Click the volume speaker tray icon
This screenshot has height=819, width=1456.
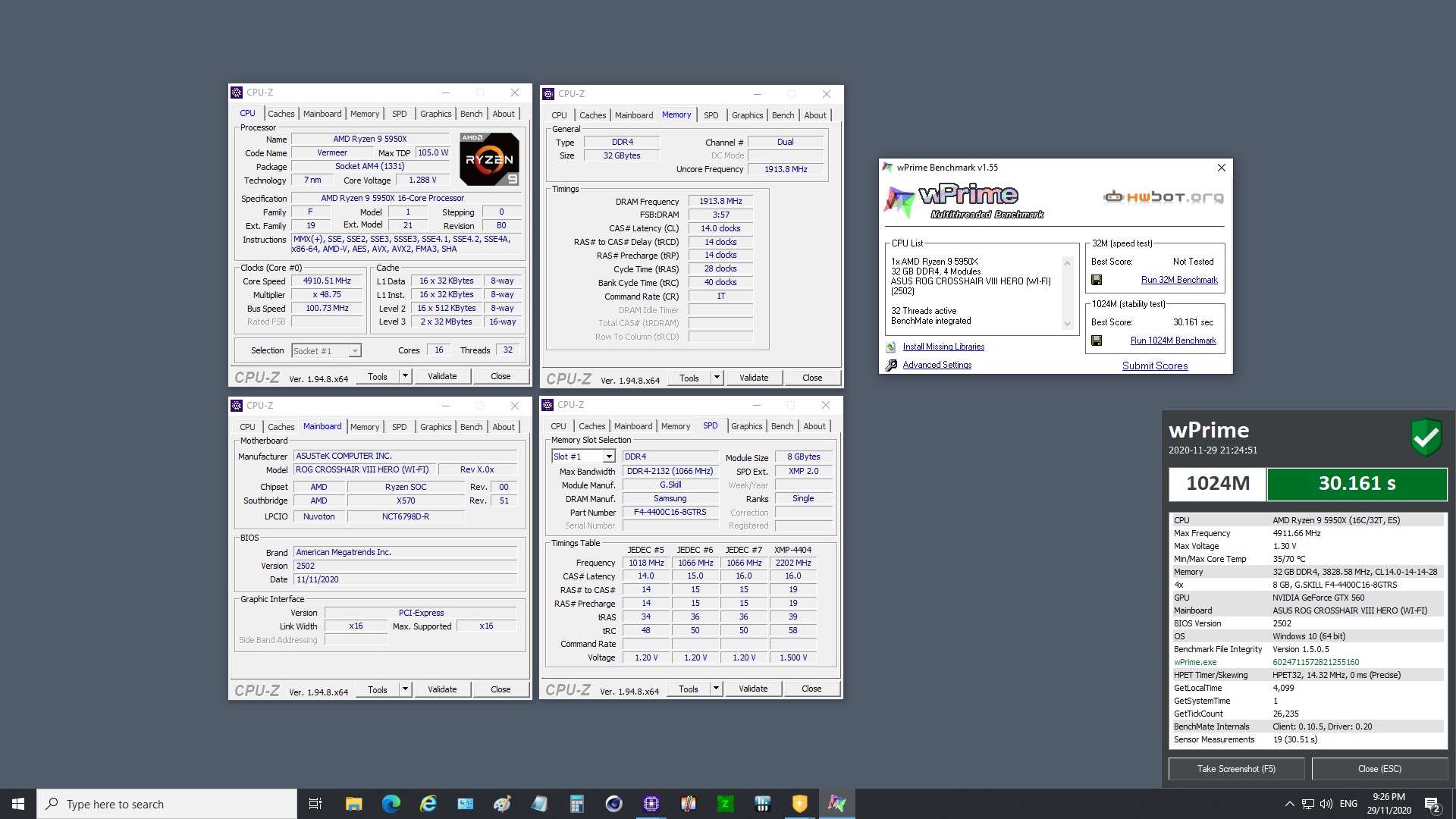coord(1326,804)
